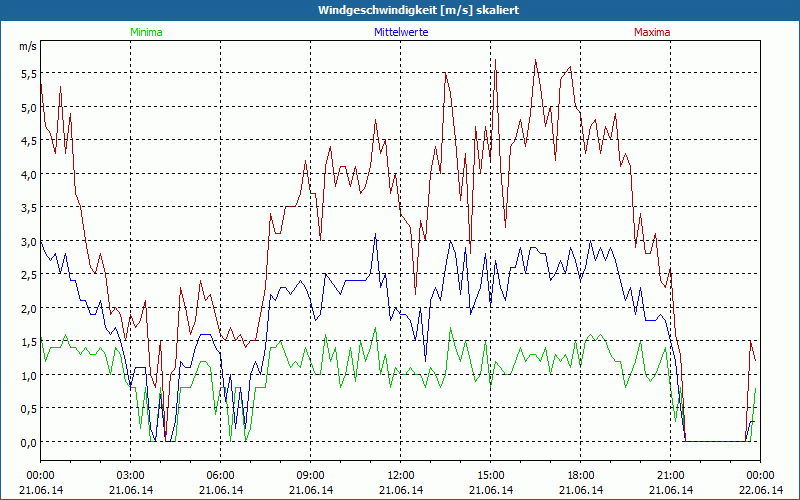Click the 15:00 time axis label
The height and width of the screenshot is (500, 800).
pos(491,476)
